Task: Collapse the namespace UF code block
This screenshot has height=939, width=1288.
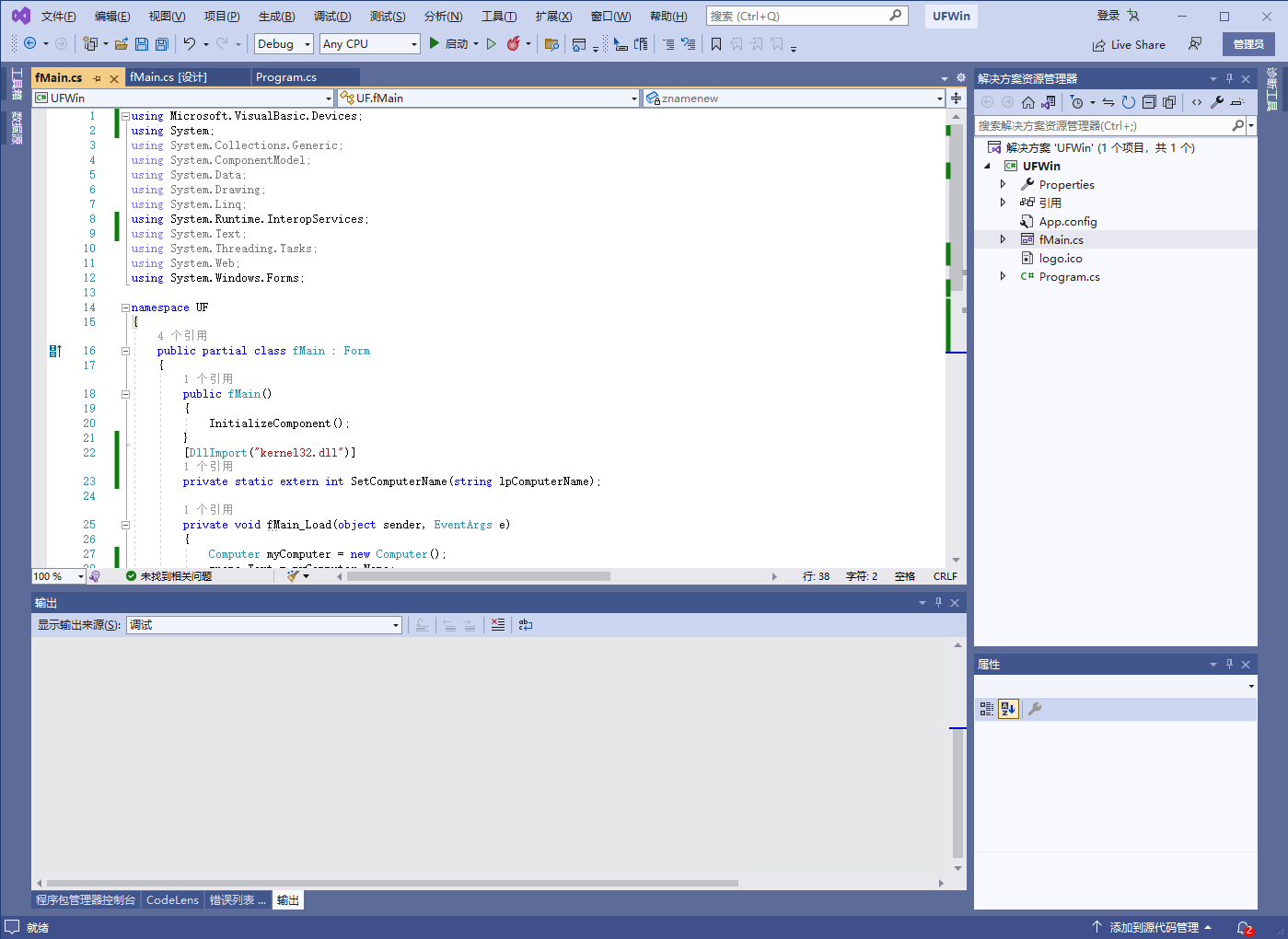Action: [125, 307]
